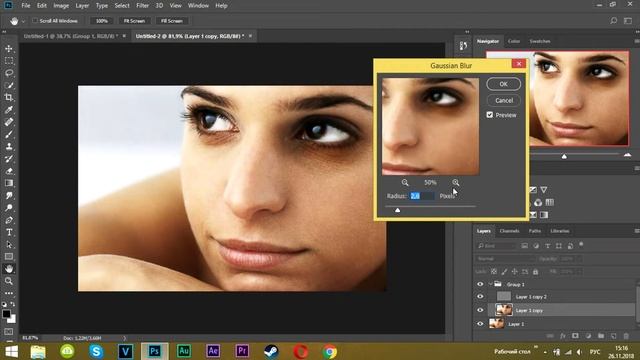The image size is (640, 360).
Task: Toggle visibility of Layer 1 copy
Action: tap(480, 310)
